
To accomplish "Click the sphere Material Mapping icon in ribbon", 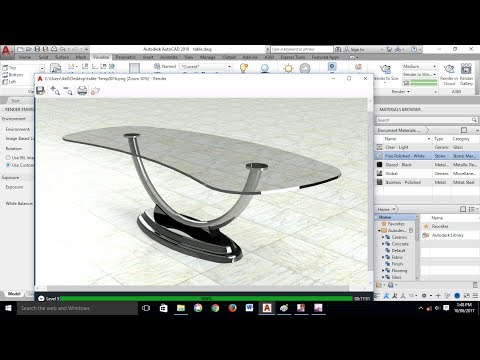I will tap(265, 68).
